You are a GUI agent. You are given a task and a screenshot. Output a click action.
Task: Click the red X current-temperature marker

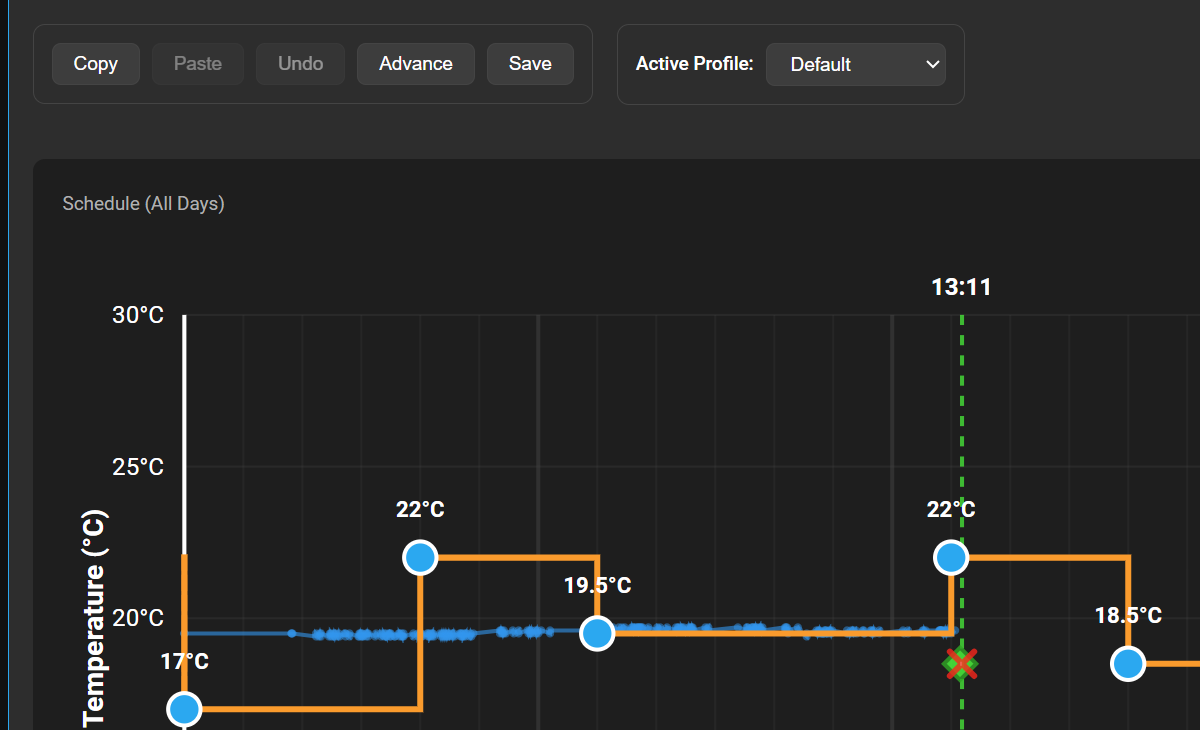click(961, 663)
